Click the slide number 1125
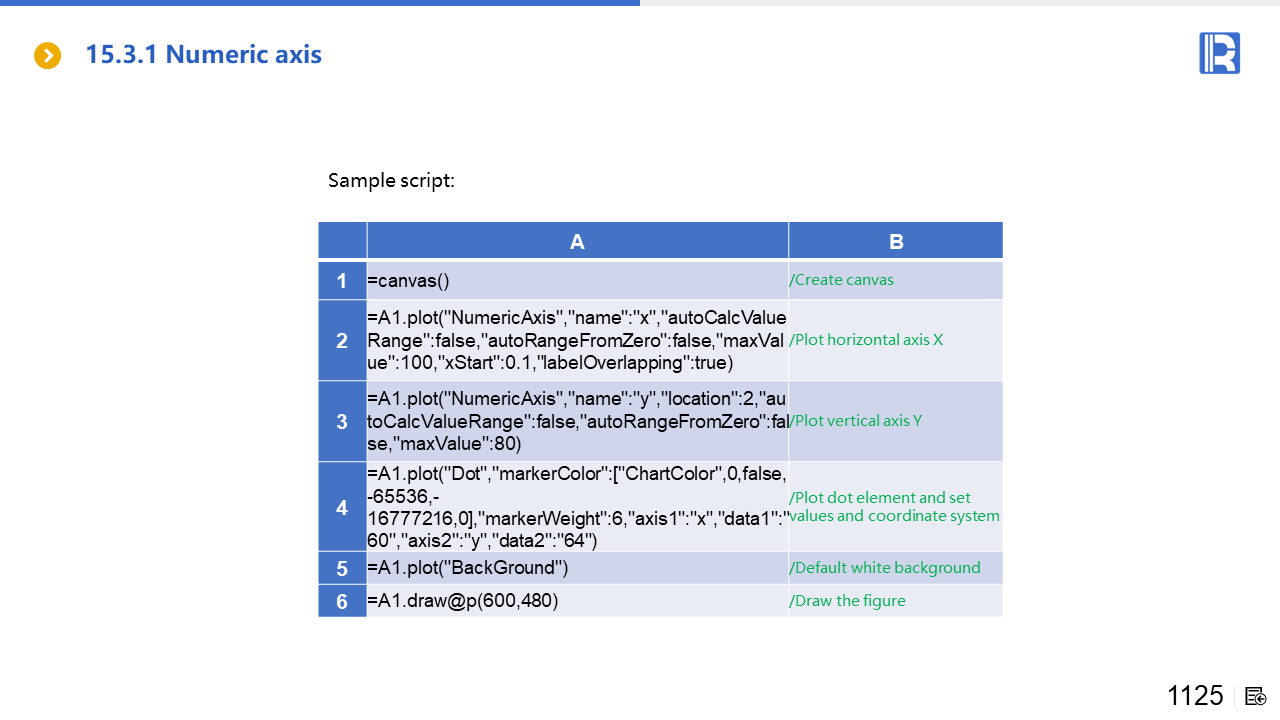Image resolution: width=1280 pixels, height=720 pixels. coord(1195,696)
